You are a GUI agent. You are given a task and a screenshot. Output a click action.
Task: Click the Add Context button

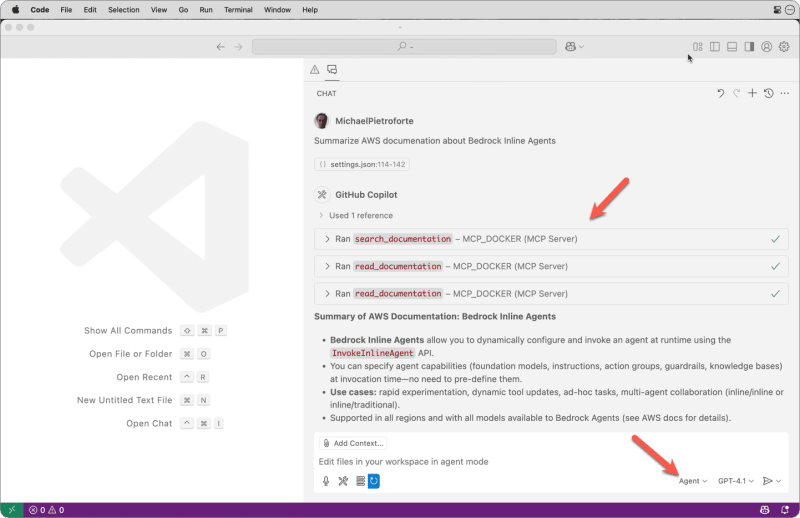click(x=353, y=443)
